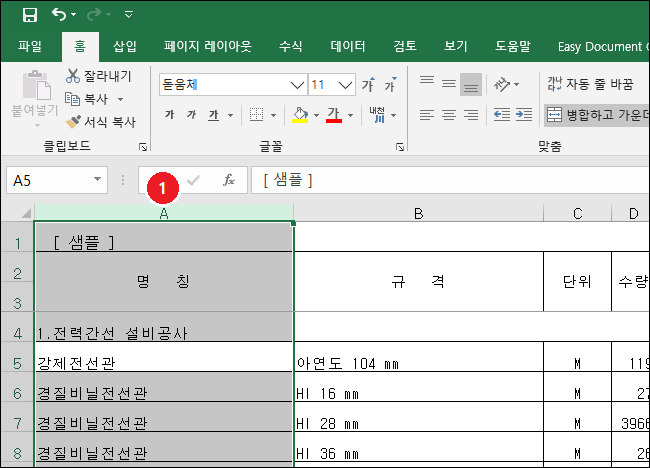Expand the Name Box dropdown arrow
The height and width of the screenshot is (468, 650).
[x=97, y=180]
